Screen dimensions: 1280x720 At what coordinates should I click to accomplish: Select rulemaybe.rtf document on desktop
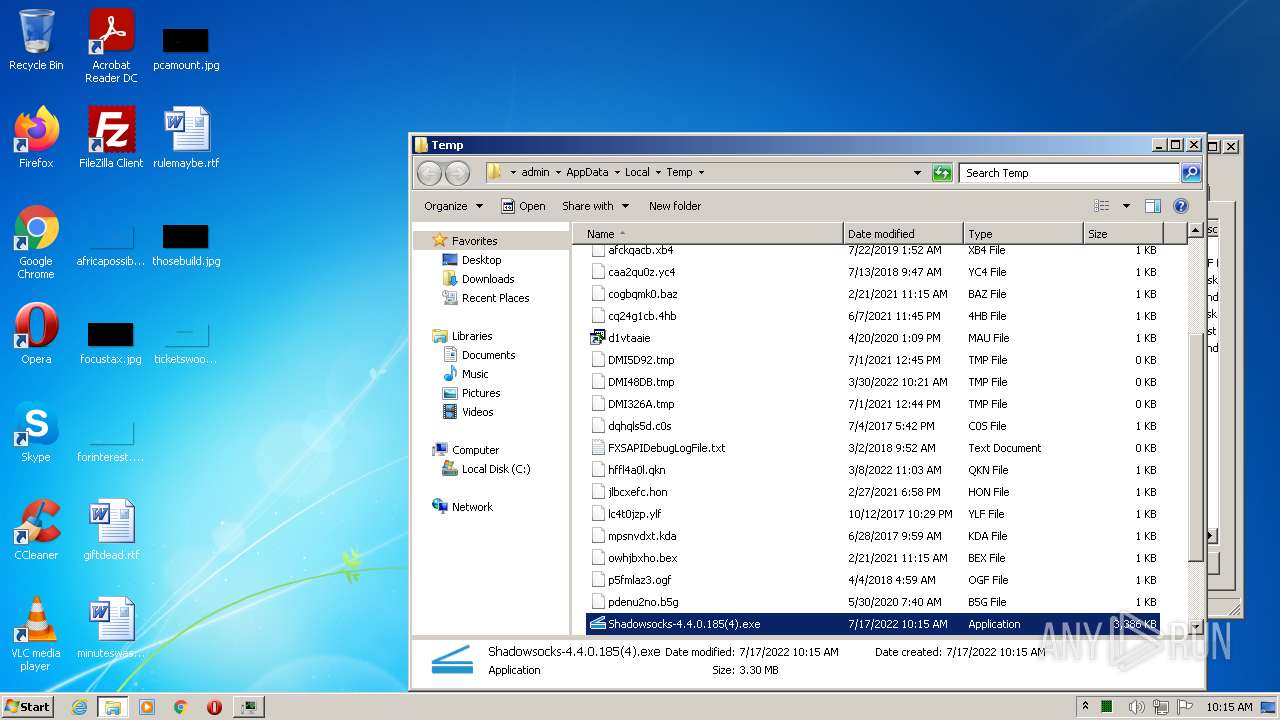coord(186,138)
